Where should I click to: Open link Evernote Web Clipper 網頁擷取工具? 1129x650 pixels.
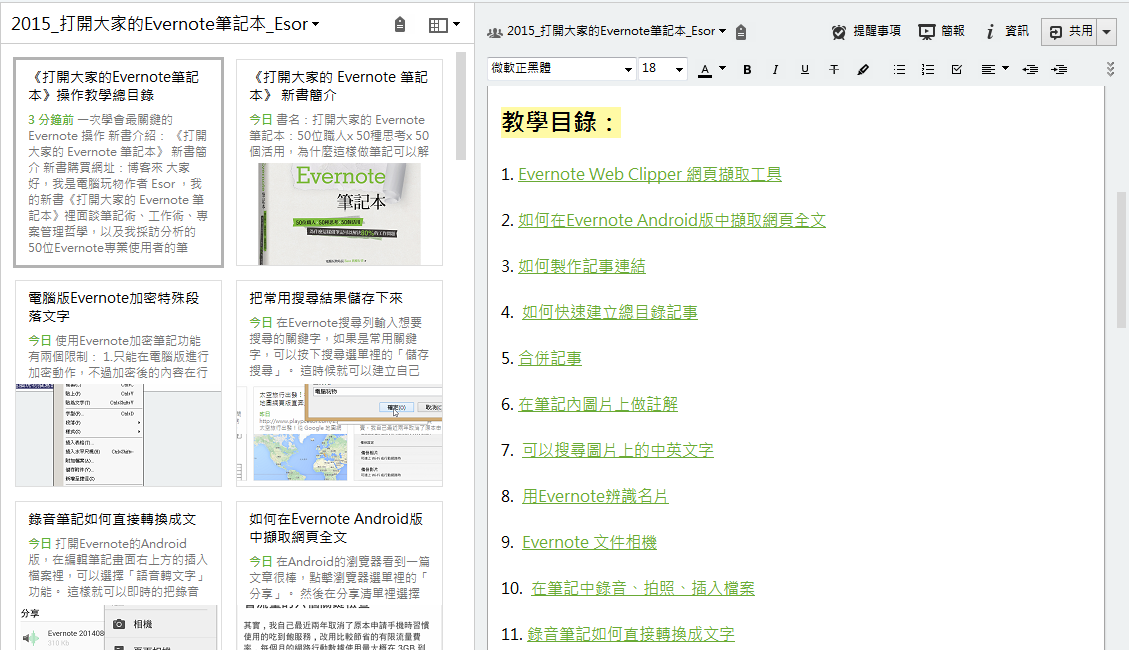click(649, 174)
